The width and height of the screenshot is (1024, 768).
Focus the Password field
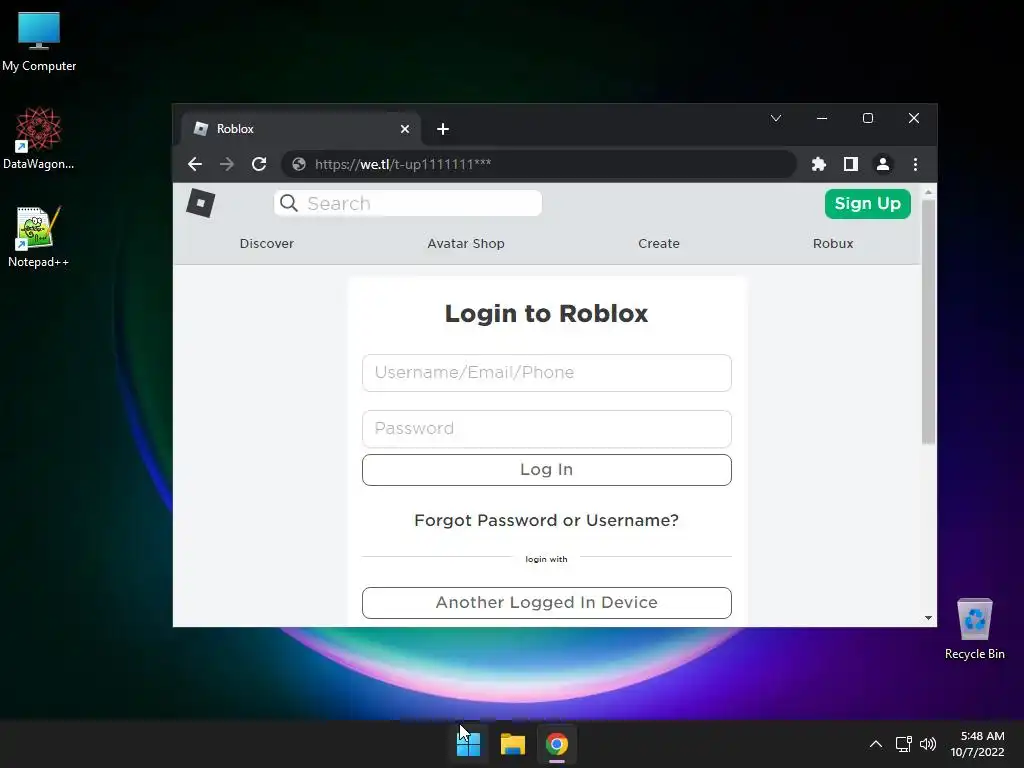click(547, 429)
